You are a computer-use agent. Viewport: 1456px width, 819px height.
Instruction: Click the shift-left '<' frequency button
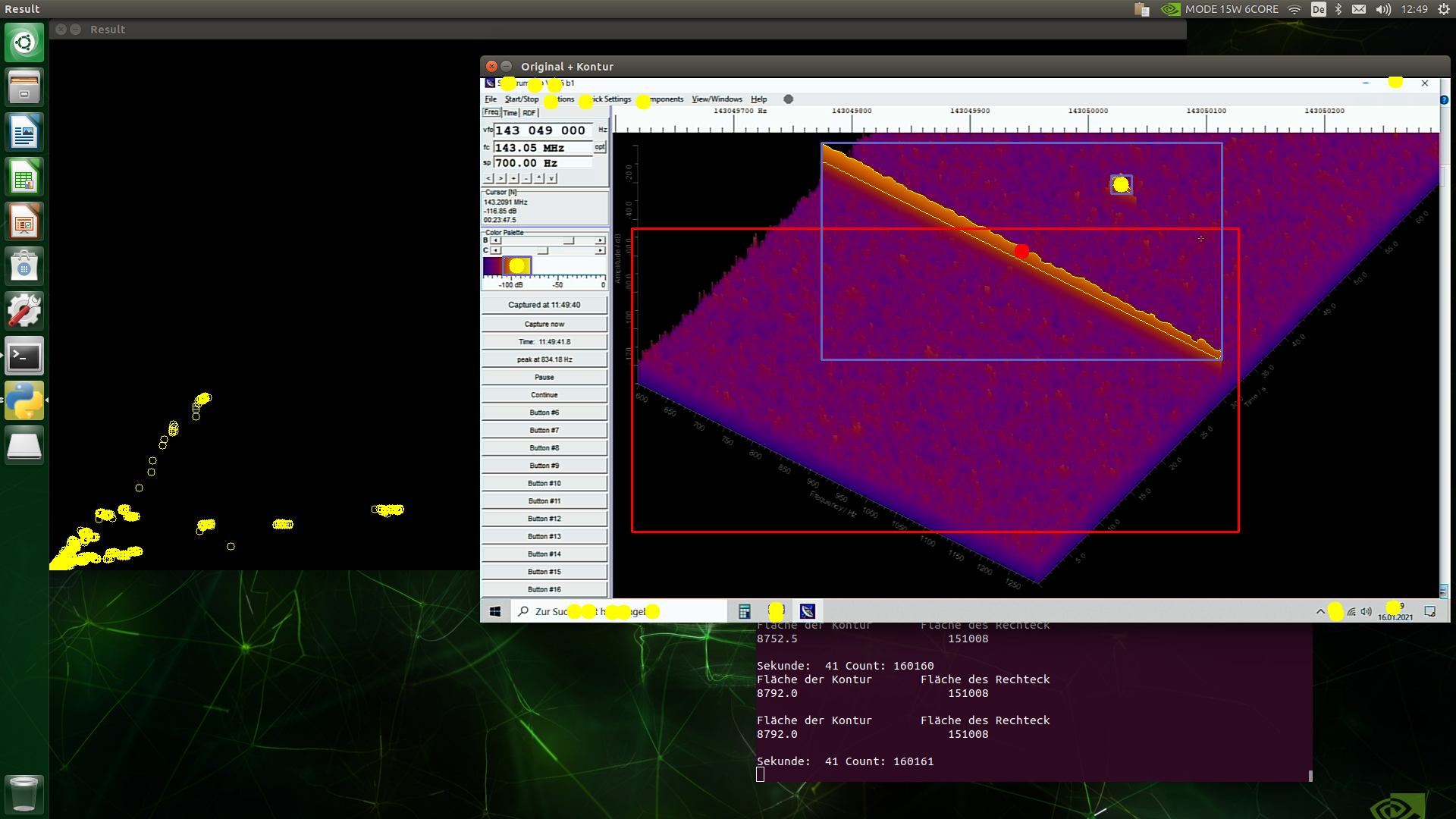click(x=488, y=178)
